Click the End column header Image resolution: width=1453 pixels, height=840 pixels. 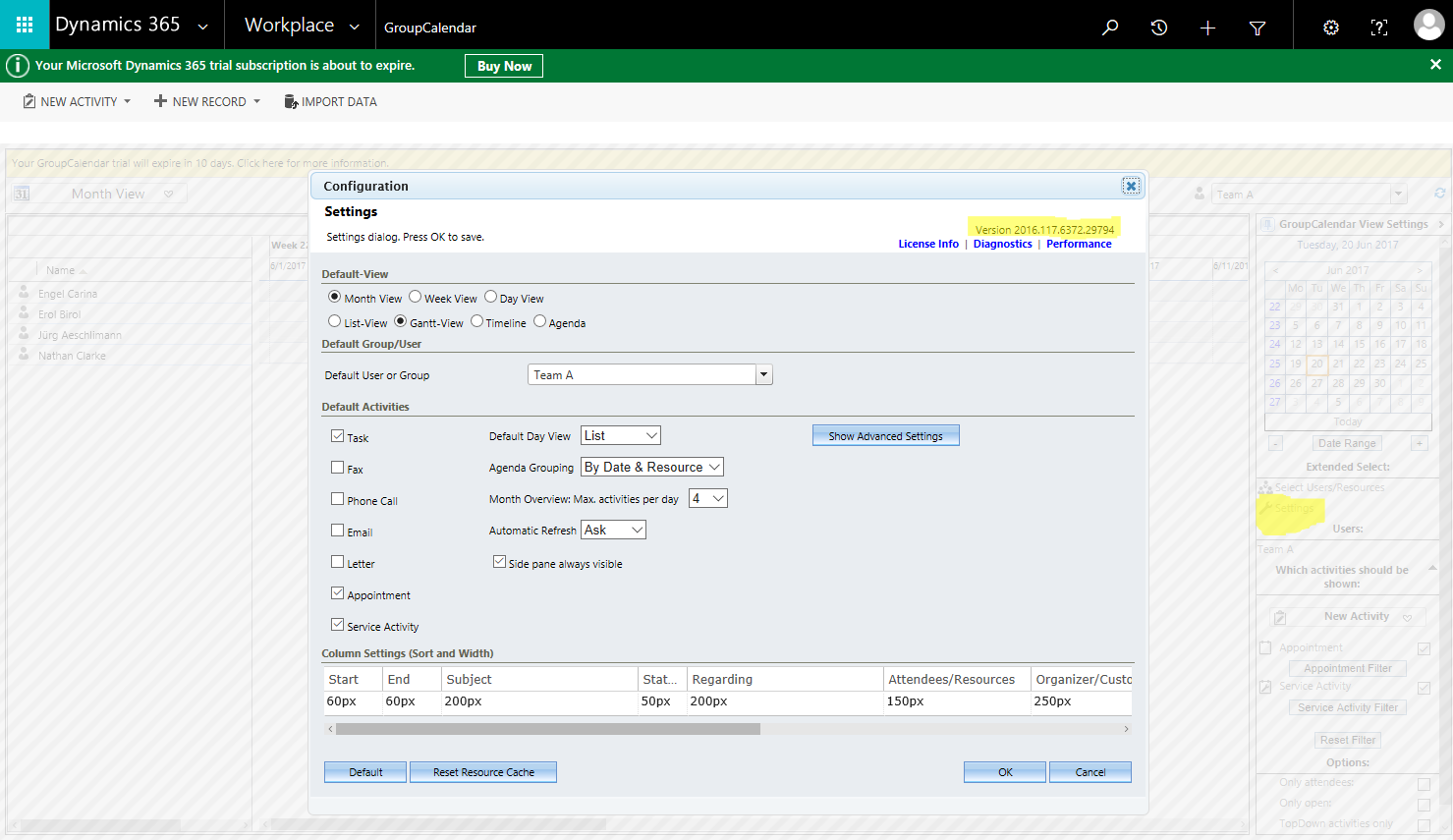412,679
